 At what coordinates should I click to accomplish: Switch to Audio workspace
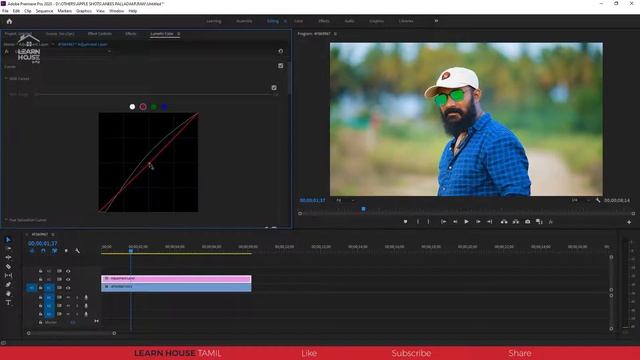tap(349, 21)
